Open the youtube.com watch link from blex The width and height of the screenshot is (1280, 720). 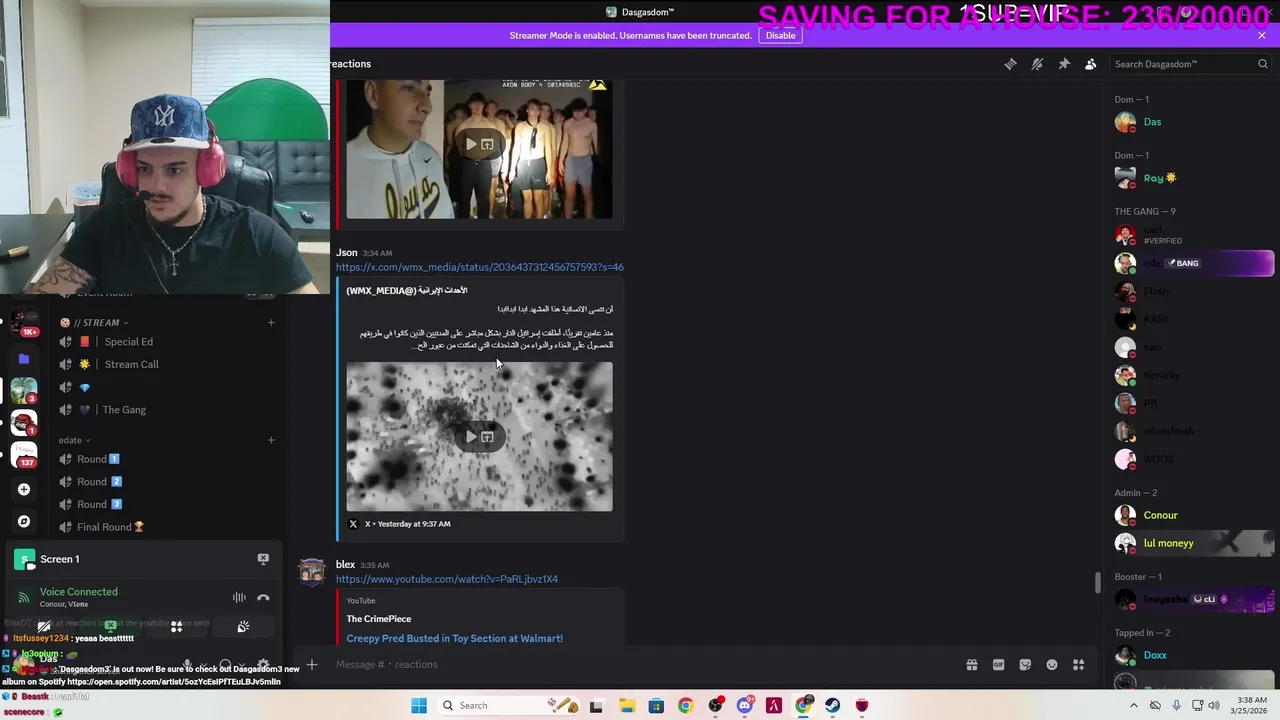pos(447,579)
